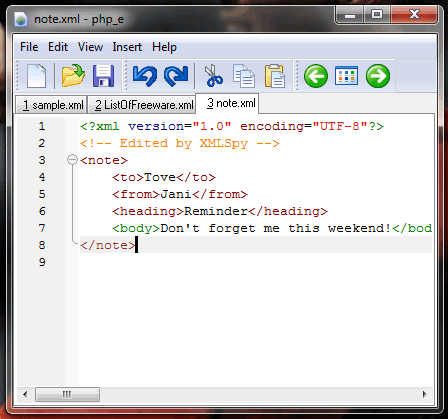Click line number 9 in the margin
Screen dimensions: 448x419
[42, 262]
